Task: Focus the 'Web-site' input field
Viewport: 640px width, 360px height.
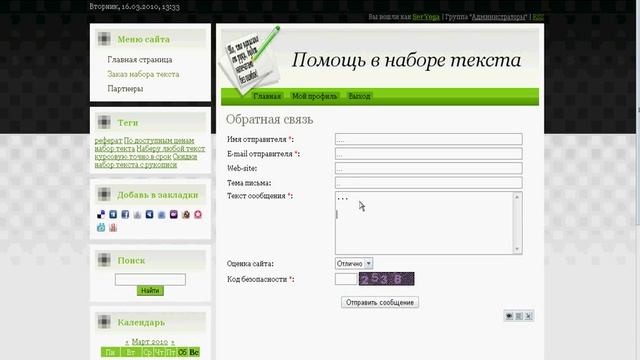Action: pyautogui.click(x=429, y=168)
